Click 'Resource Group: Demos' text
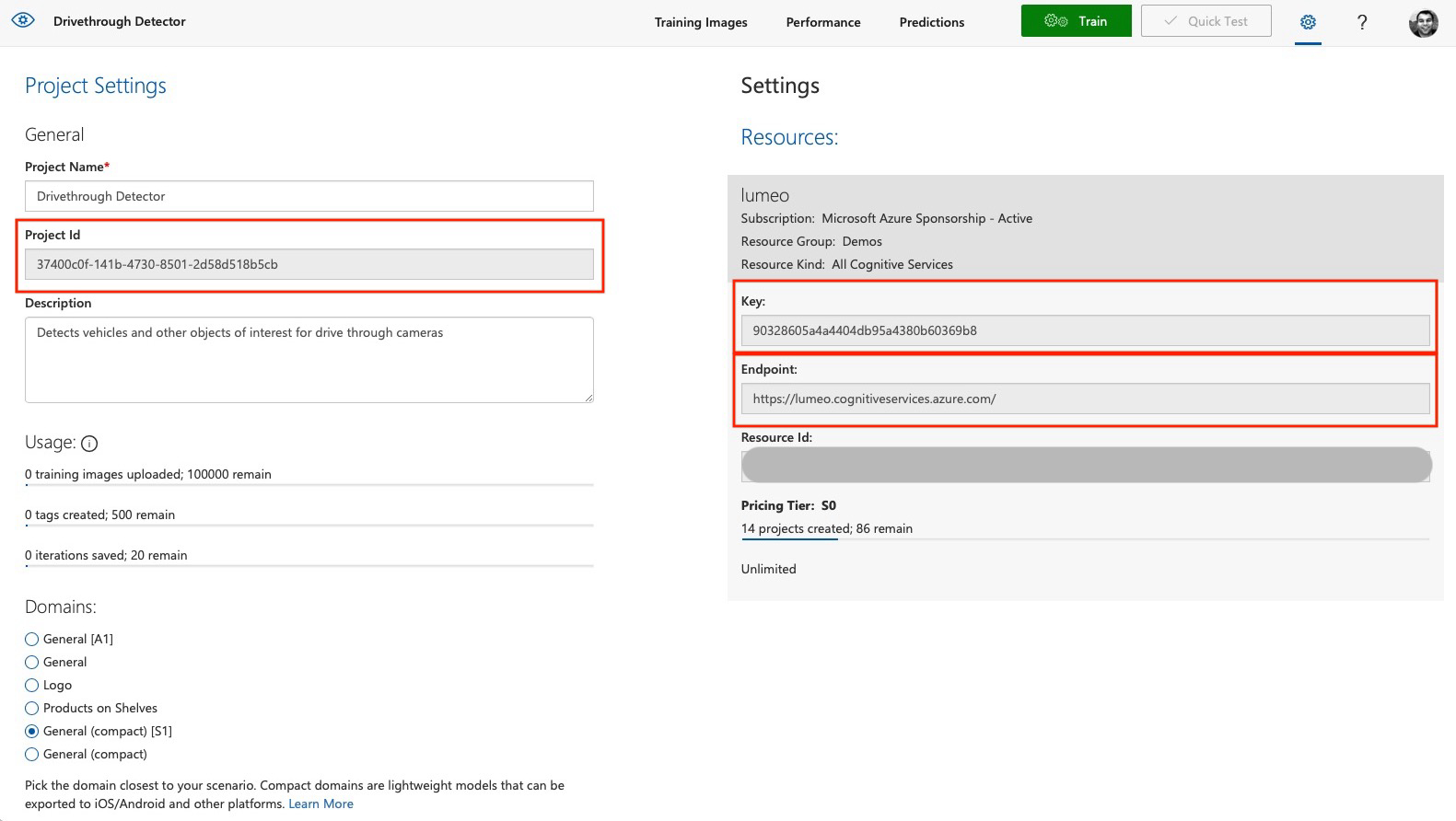Viewport: 1456px width, 821px height. click(811, 241)
